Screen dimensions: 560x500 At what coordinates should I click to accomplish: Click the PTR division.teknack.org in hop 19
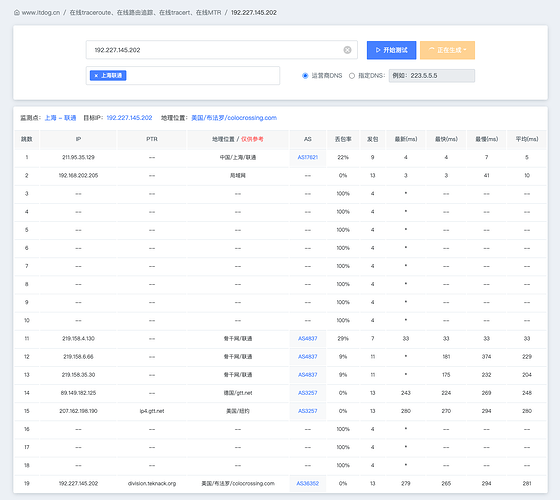(x=152, y=484)
